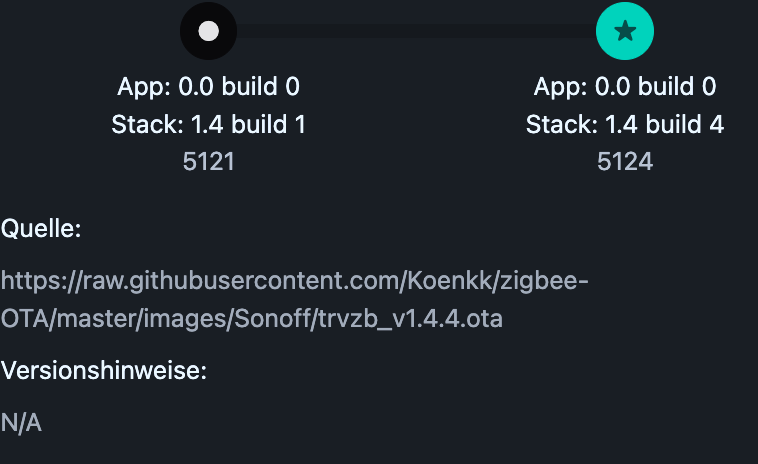This screenshot has height=464, width=758.
Task: Click "master" in the source URL path
Action: 92,319
